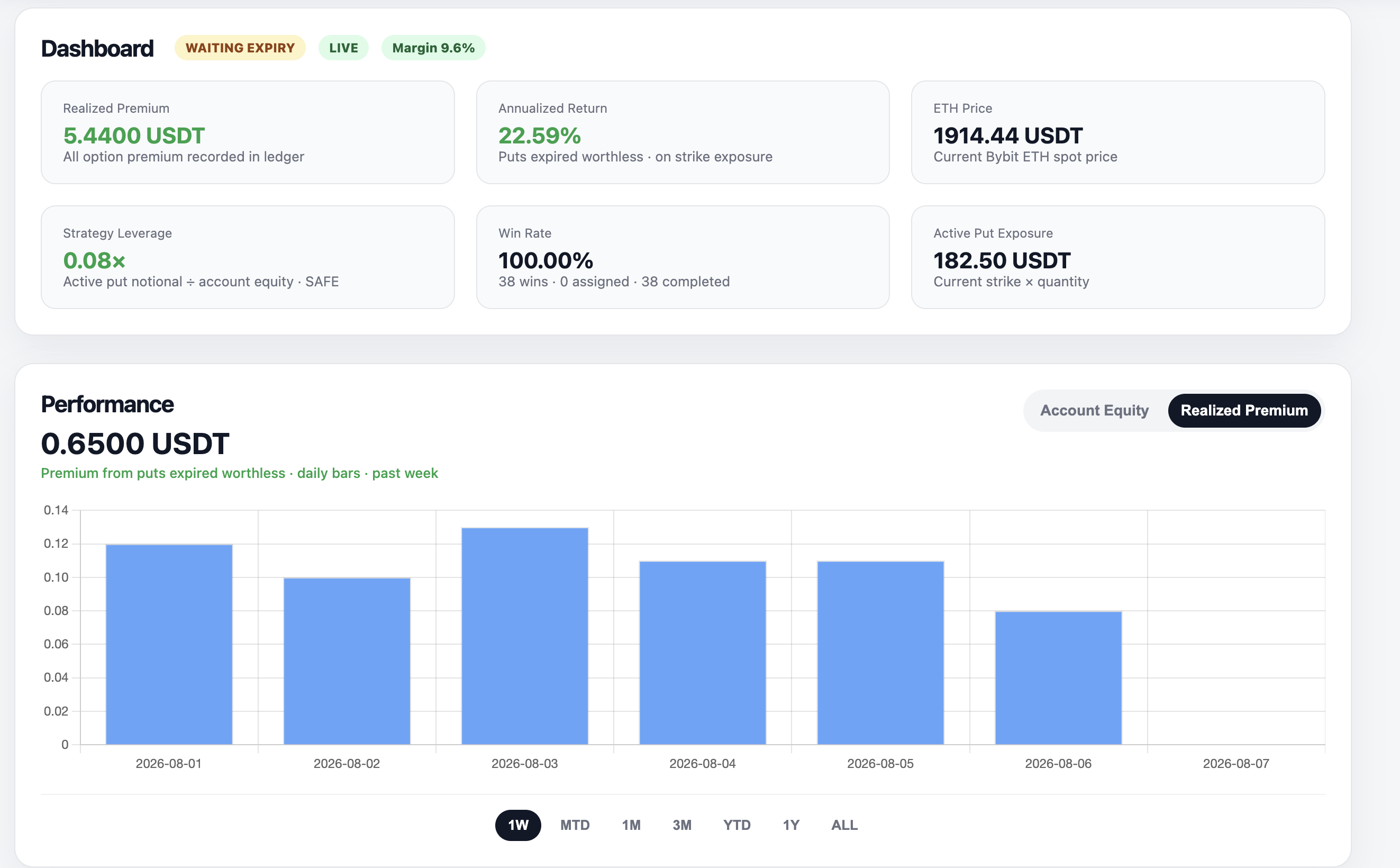The height and width of the screenshot is (868, 1400).
Task: Click the WAITING EXPIRY status badge
Action: [240, 48]
